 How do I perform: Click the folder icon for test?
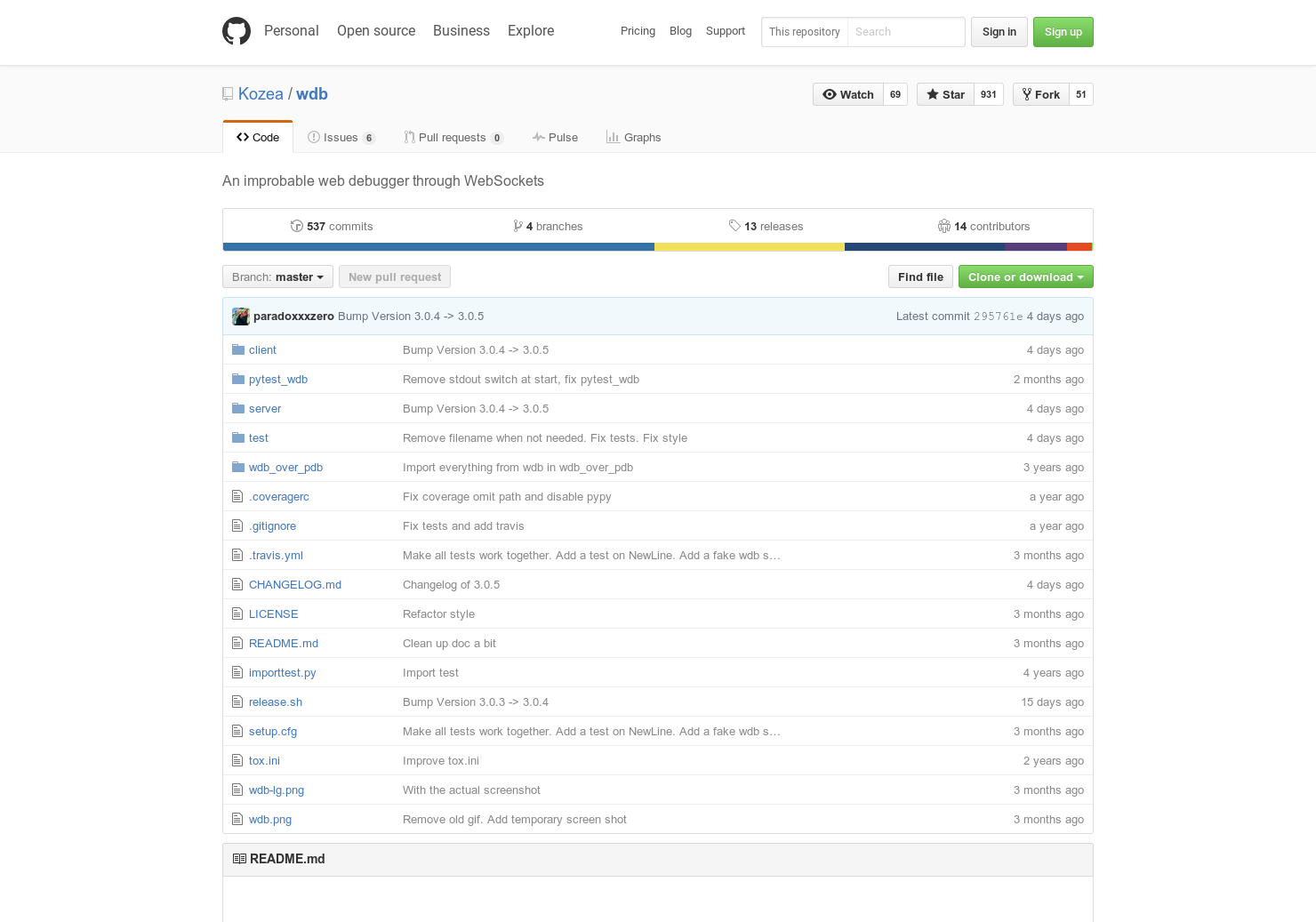coord(237,437)
